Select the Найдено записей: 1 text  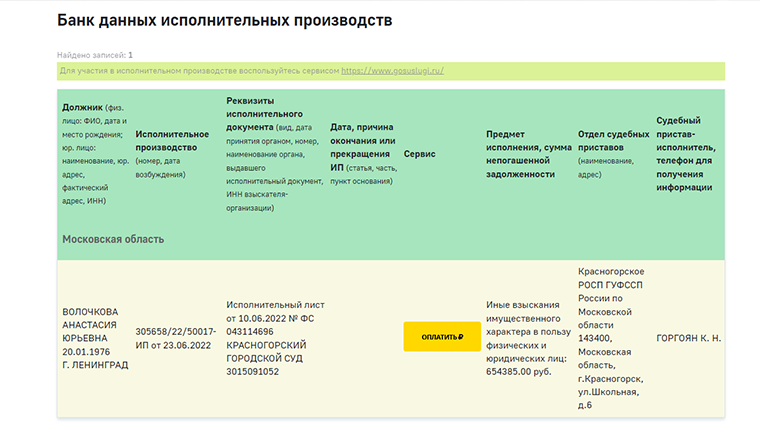(x=95, y=55)
